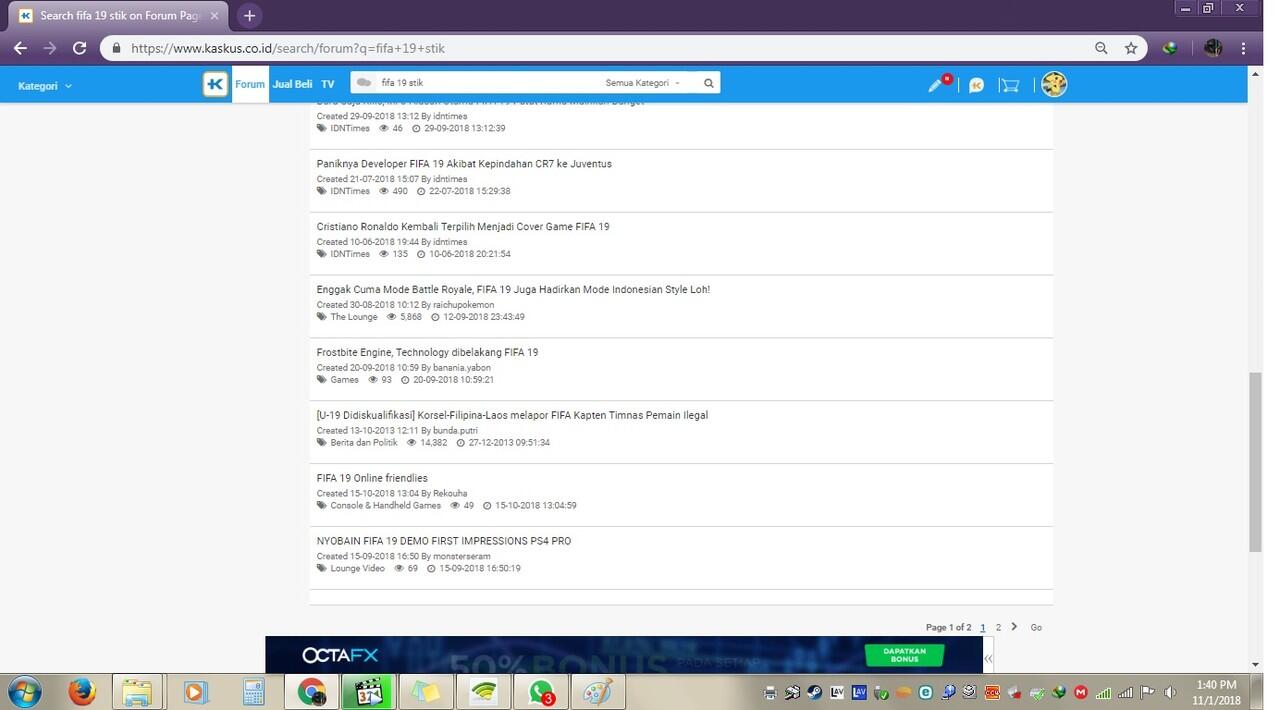1280x710 pixels.
Task: Open the user avatar profile menu
Action: click(x=1054, y=85)
